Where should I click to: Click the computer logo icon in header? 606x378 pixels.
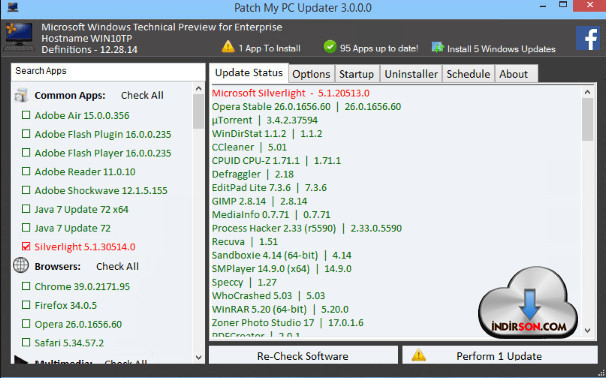coord(18,37)
